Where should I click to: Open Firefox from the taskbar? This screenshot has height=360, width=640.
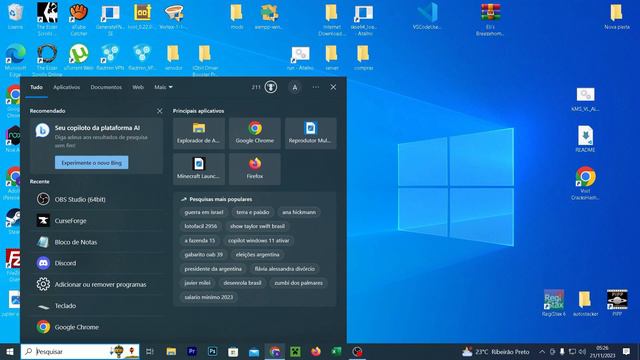(x=316, y=351)
